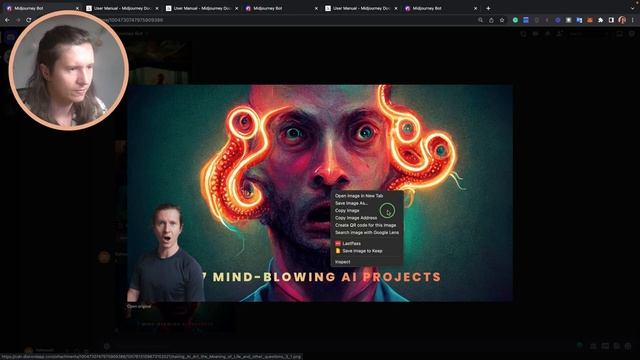Open the MetaMask fox extension
The width and height of the screenshot is (640, 360).
[590, 20]
